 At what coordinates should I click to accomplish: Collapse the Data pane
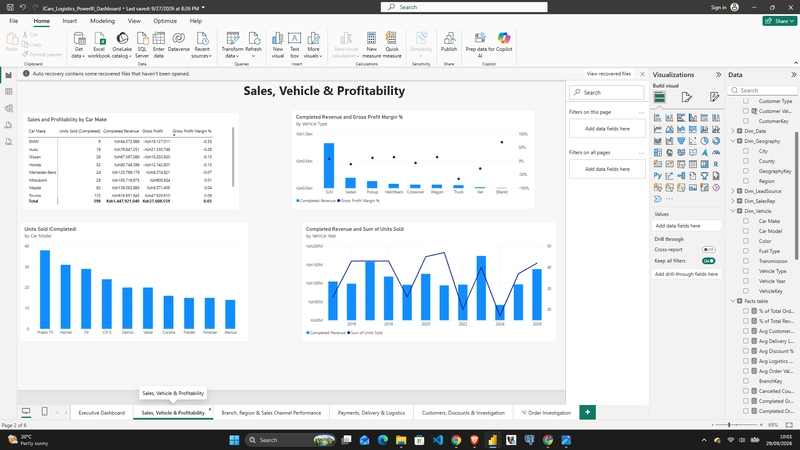pos(794,74)
